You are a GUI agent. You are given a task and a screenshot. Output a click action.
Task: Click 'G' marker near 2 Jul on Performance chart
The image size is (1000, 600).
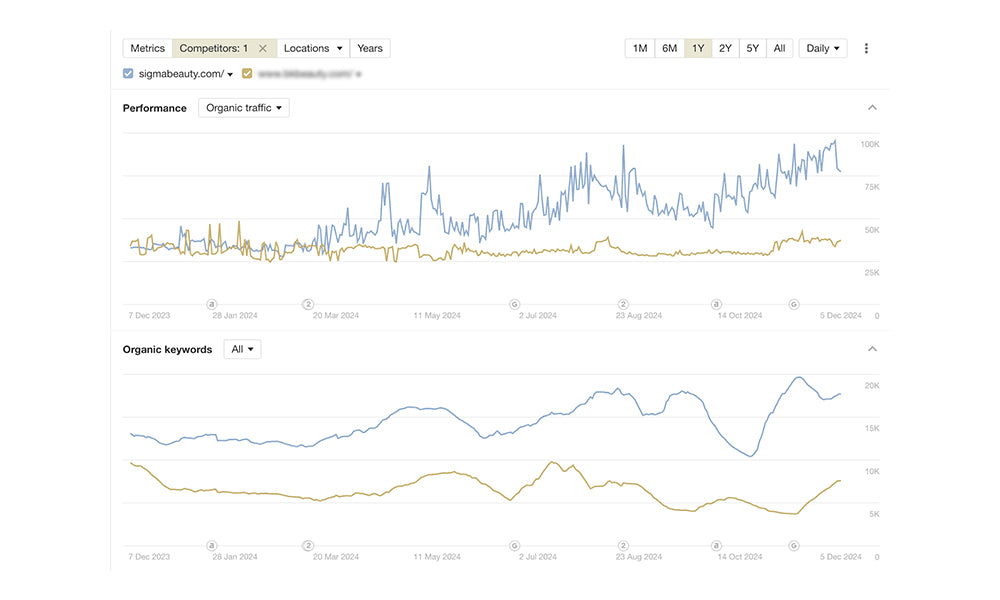(514, 304)
